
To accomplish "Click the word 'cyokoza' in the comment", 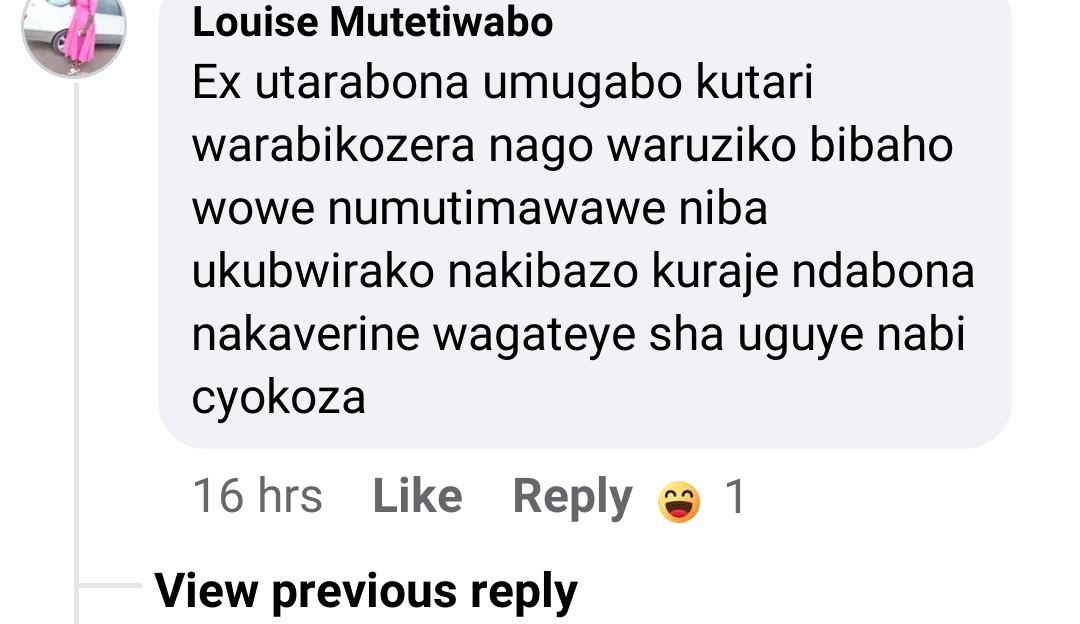I will click(x=278, y=398).
